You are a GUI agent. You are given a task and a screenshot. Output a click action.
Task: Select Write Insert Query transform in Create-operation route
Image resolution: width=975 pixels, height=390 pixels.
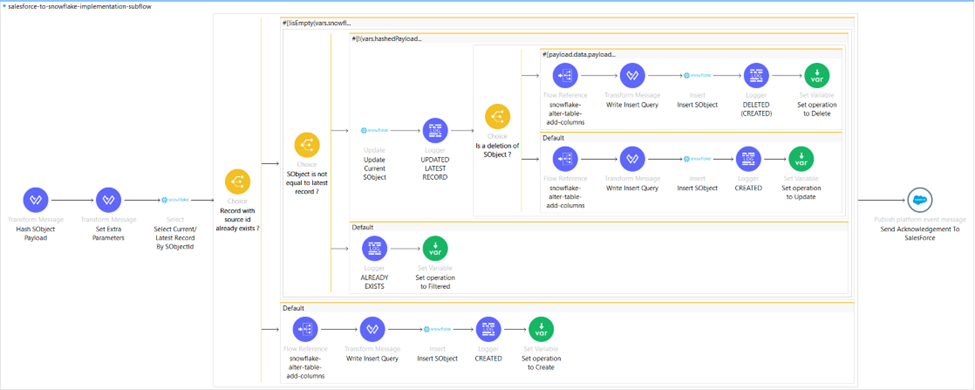coord(372,330)
